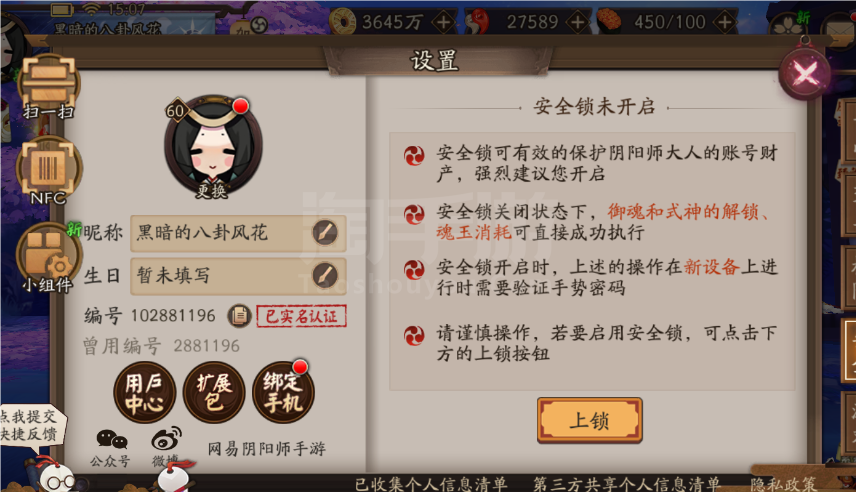Click the 上锁 lock button

tap(590, 420)
